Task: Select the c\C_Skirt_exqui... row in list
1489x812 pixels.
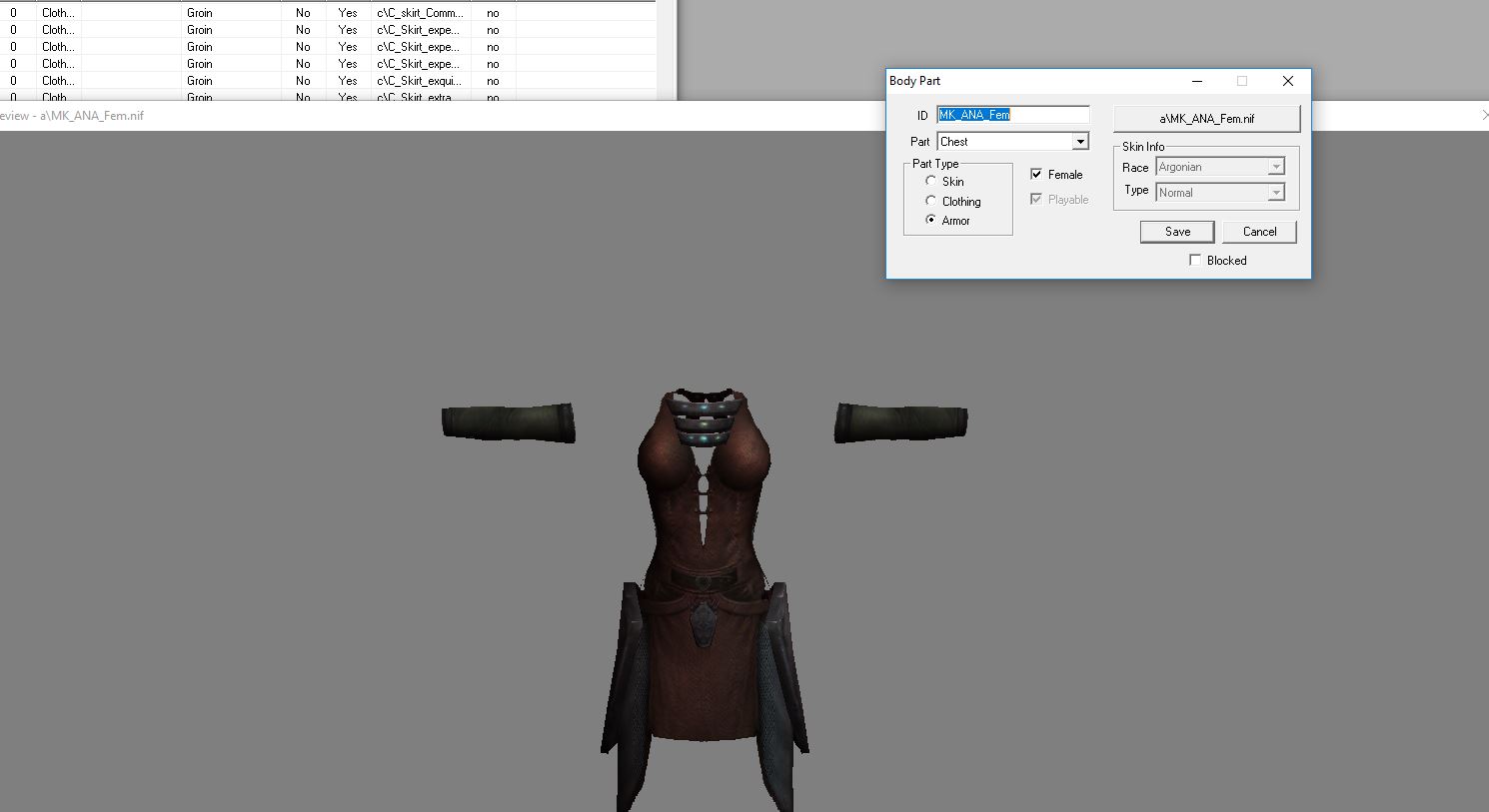Action: coord(420,80)
